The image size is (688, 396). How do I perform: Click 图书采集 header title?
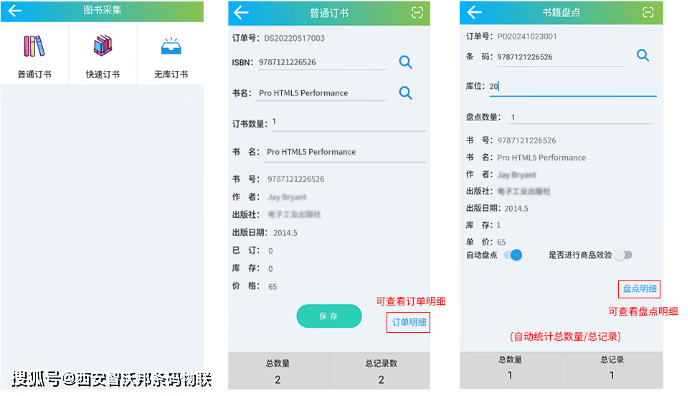click(102, 10)
